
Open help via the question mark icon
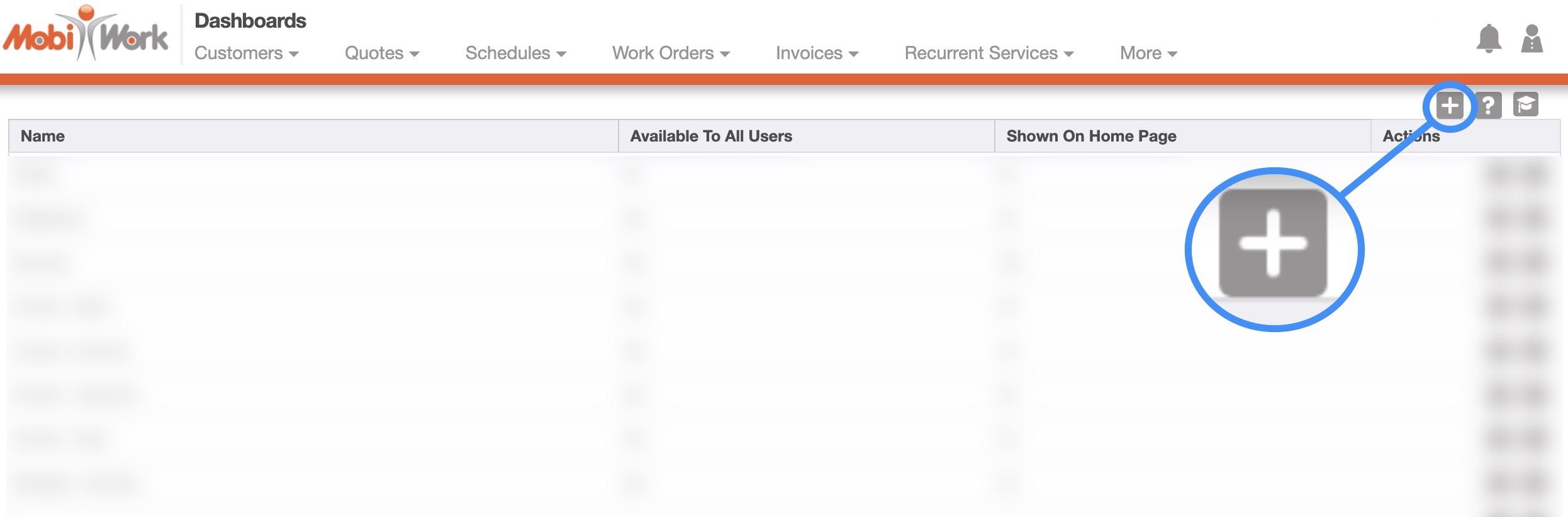point(1488,106)
